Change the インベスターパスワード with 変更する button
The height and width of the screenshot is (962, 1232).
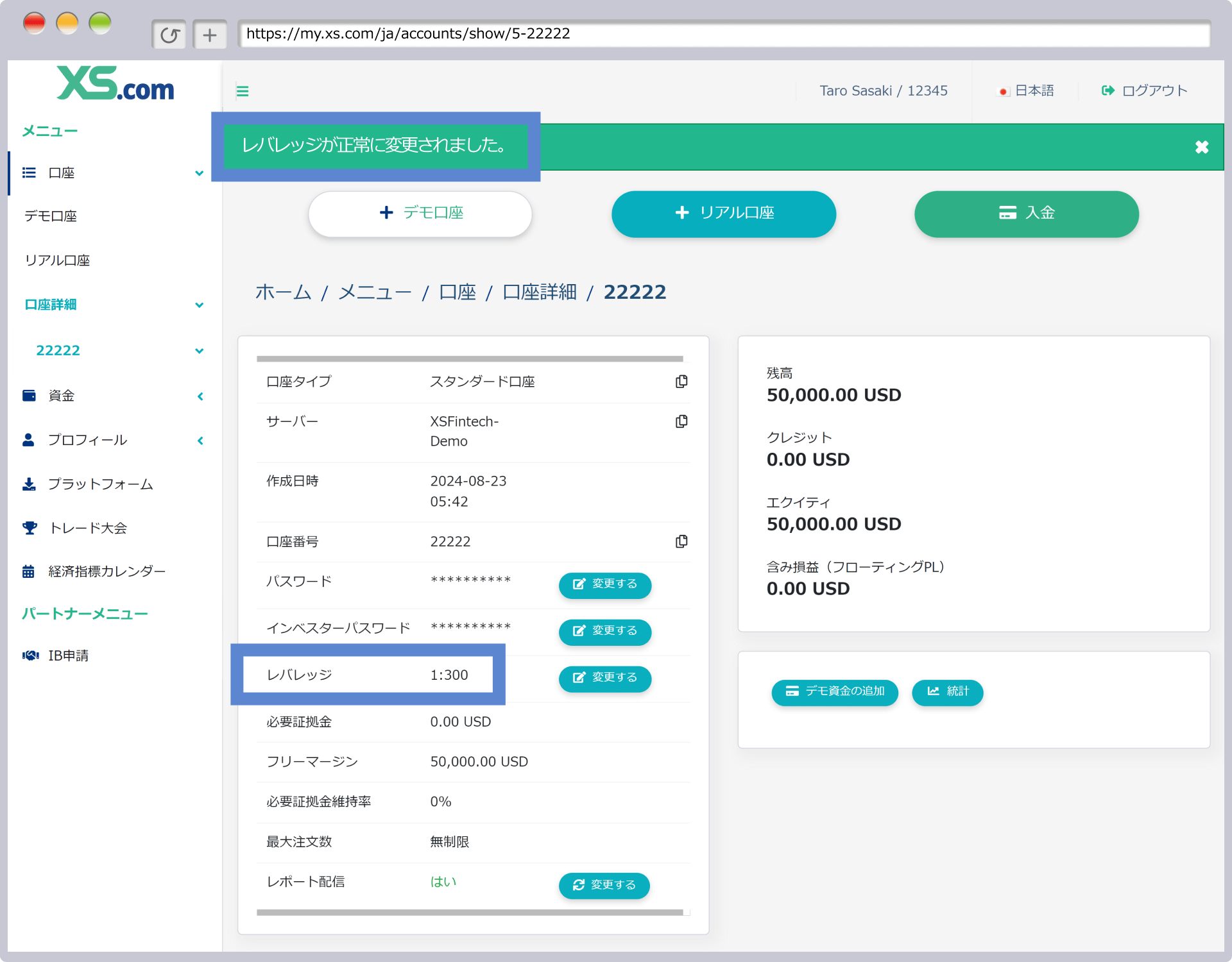click(605, 631)
